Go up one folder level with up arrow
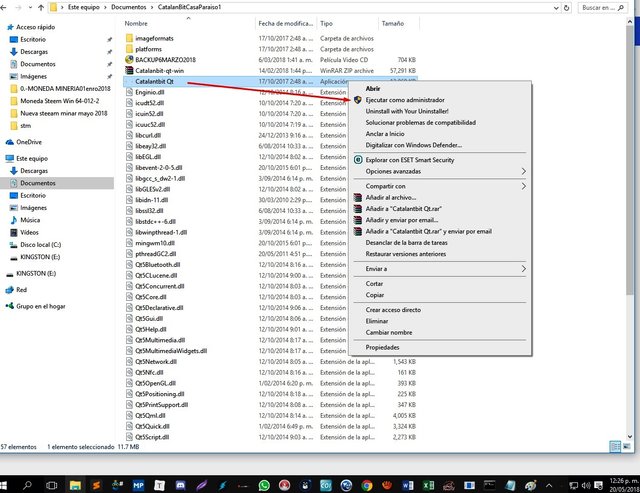The image size is (640, 493). click(x=41, y=7)
